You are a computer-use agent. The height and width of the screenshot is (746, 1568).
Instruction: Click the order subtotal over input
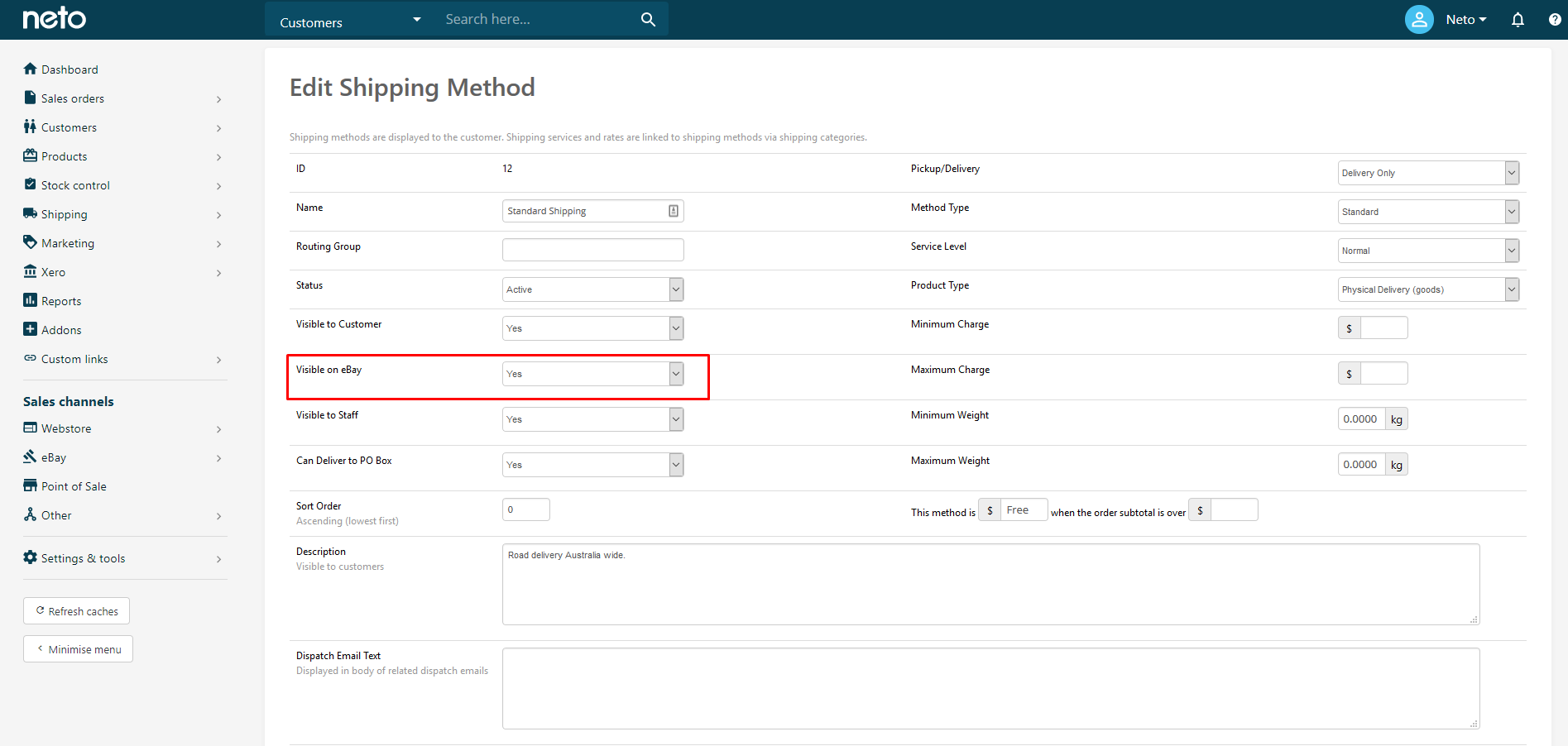click(1234, 510)
